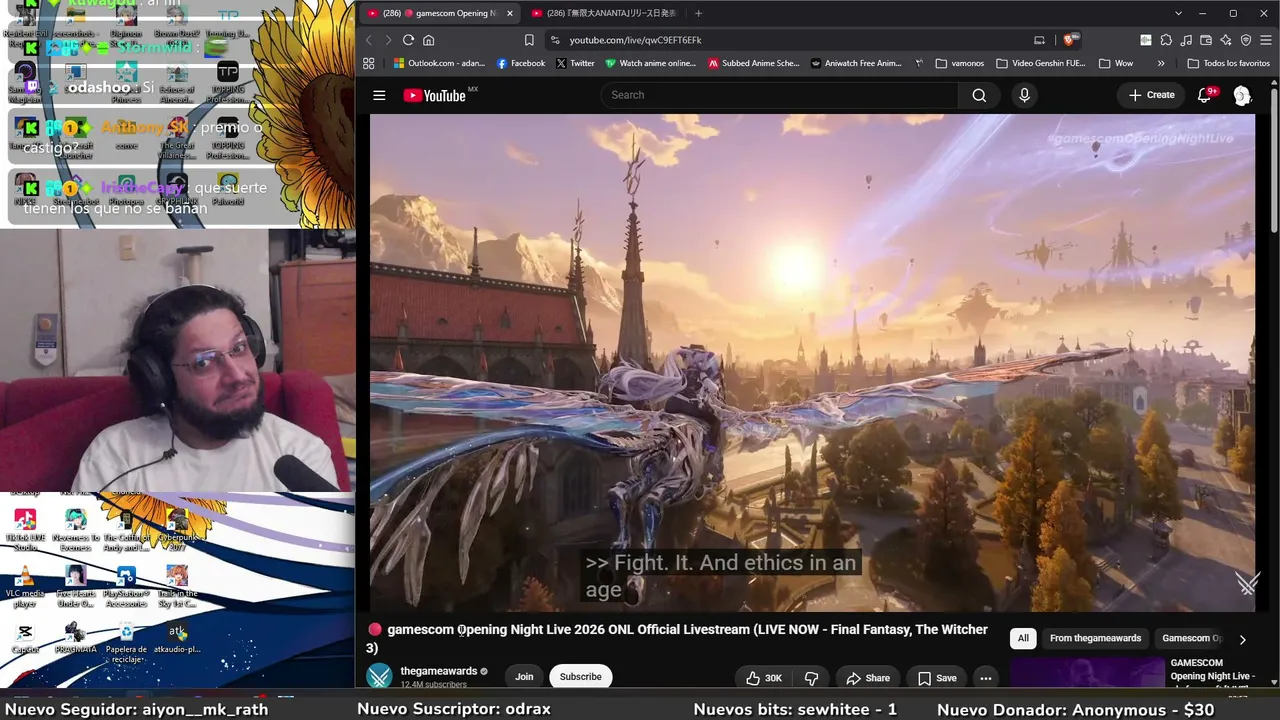The height and width of the screenshot is (720, 1280).
Task: Select the All filter chip
Action: pos(1023,639)
